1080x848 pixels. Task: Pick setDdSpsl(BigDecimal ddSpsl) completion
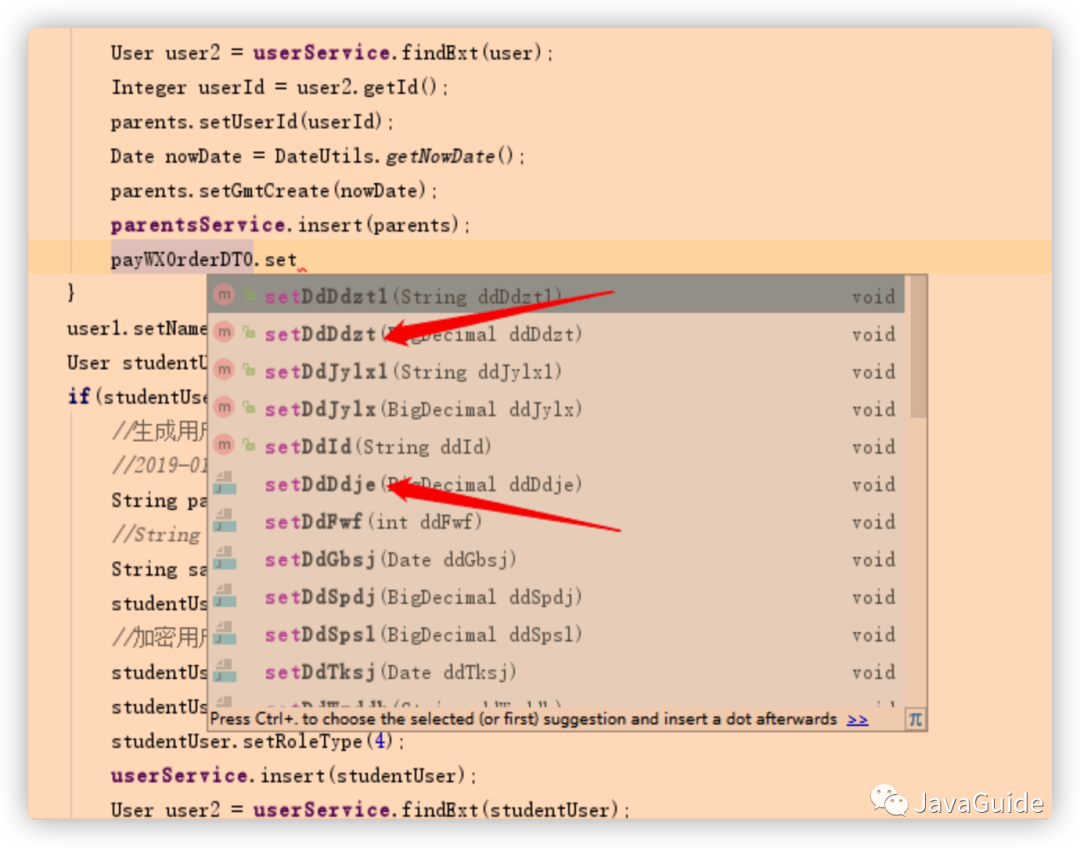click(557, 634)
